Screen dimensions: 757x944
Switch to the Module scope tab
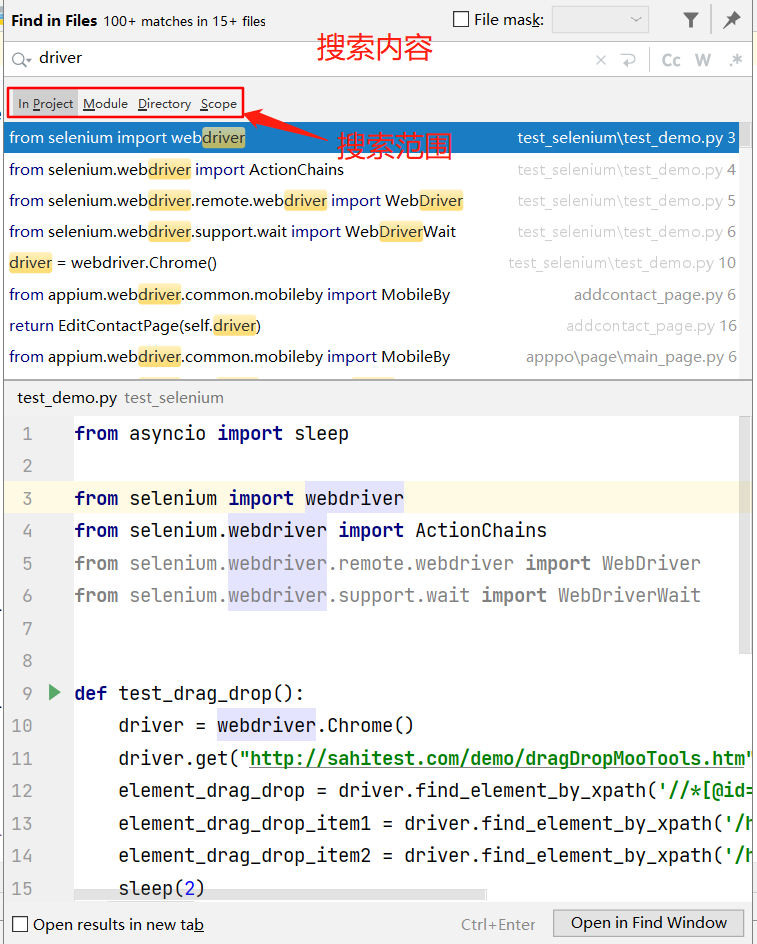pos(105,103)
